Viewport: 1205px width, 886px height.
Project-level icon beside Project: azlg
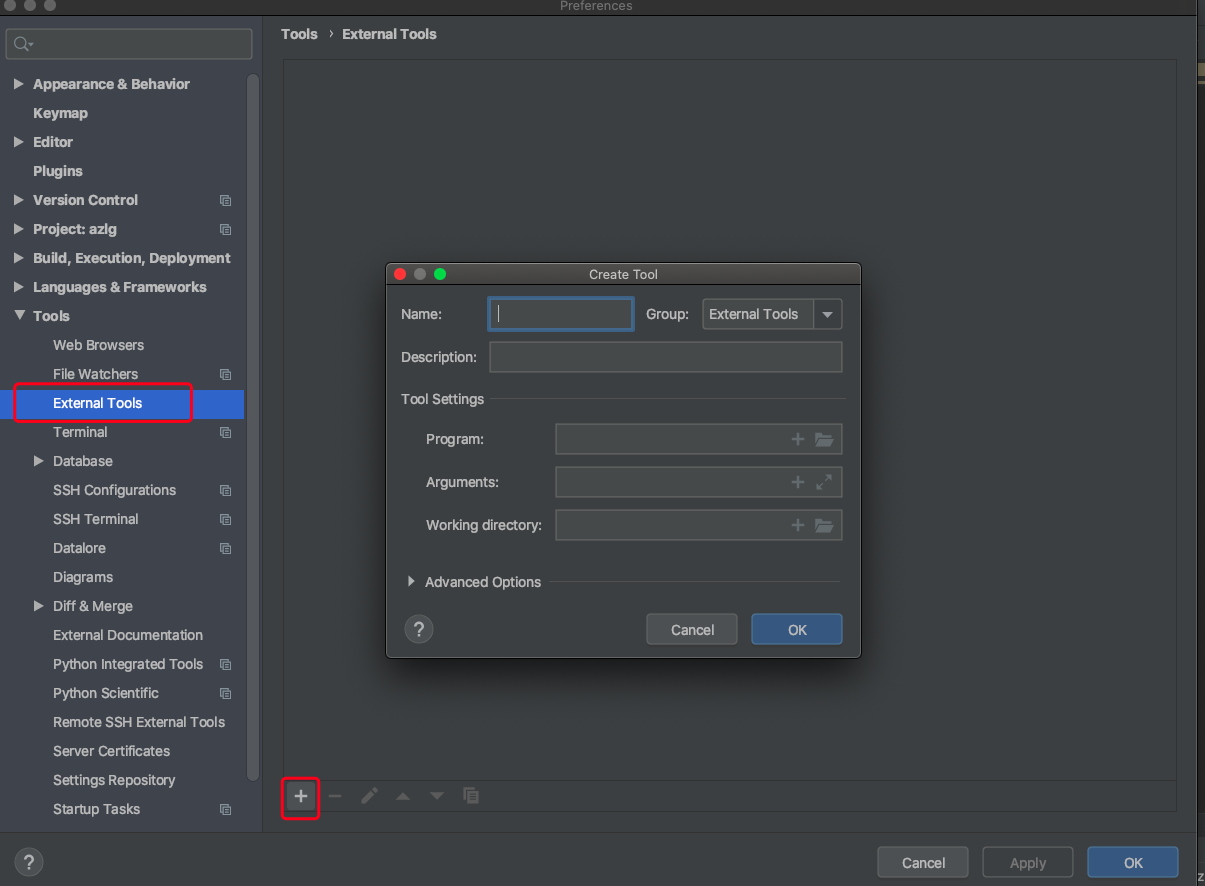(225, 229)
